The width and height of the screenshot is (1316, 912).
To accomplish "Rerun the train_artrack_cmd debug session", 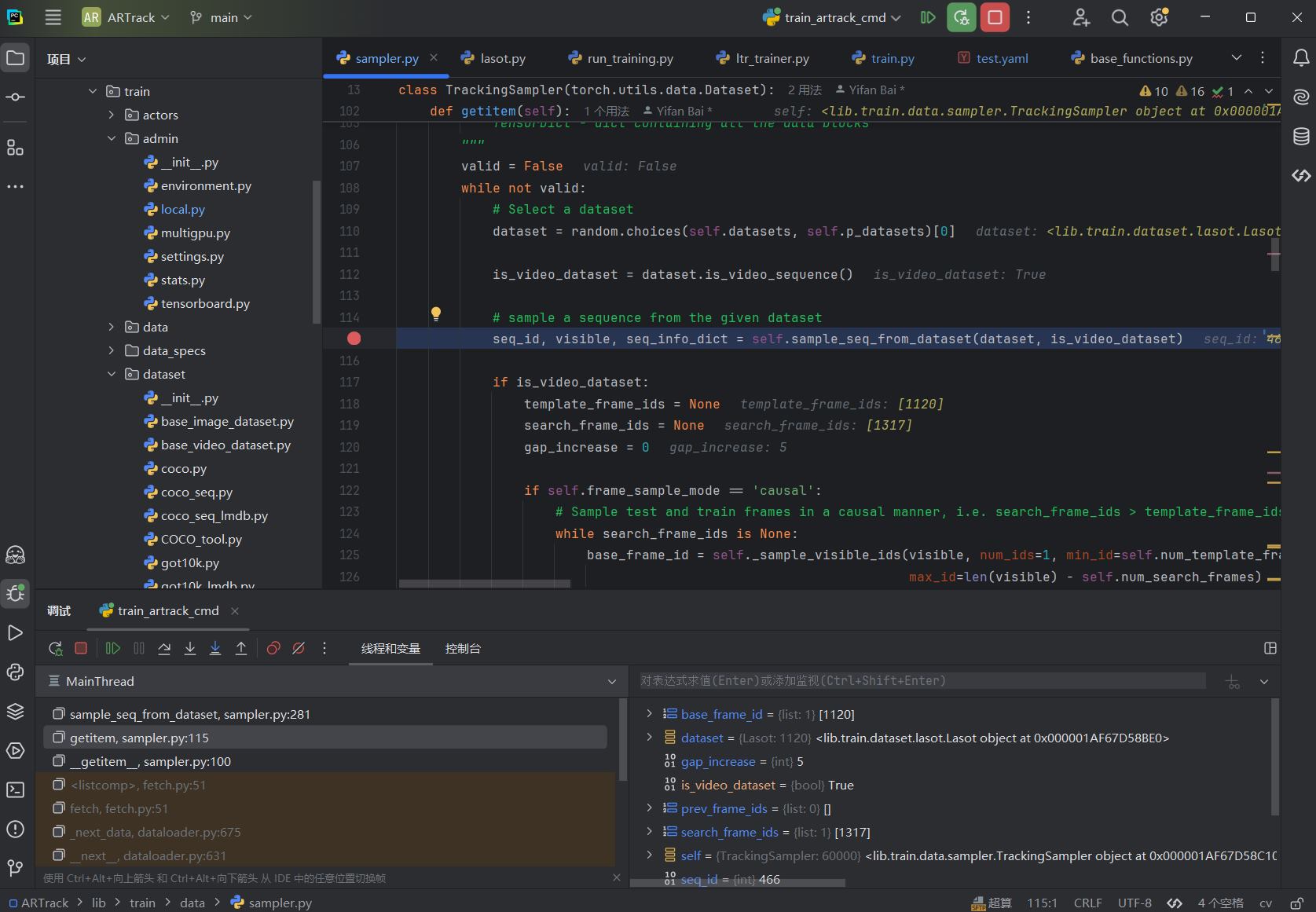I will (x=55, y=648).
